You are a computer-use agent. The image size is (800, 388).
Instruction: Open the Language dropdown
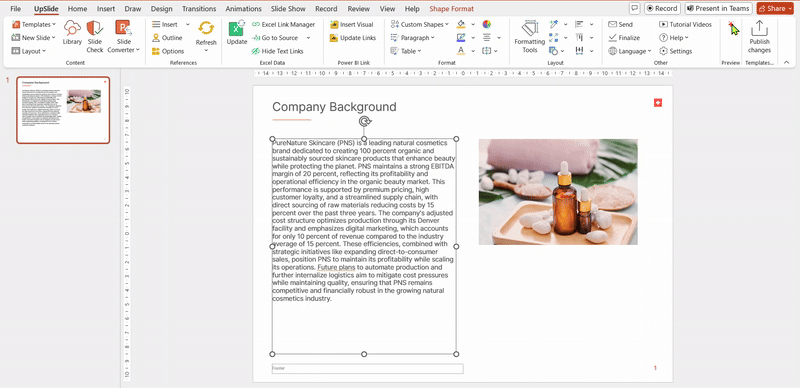pos(630,51)
